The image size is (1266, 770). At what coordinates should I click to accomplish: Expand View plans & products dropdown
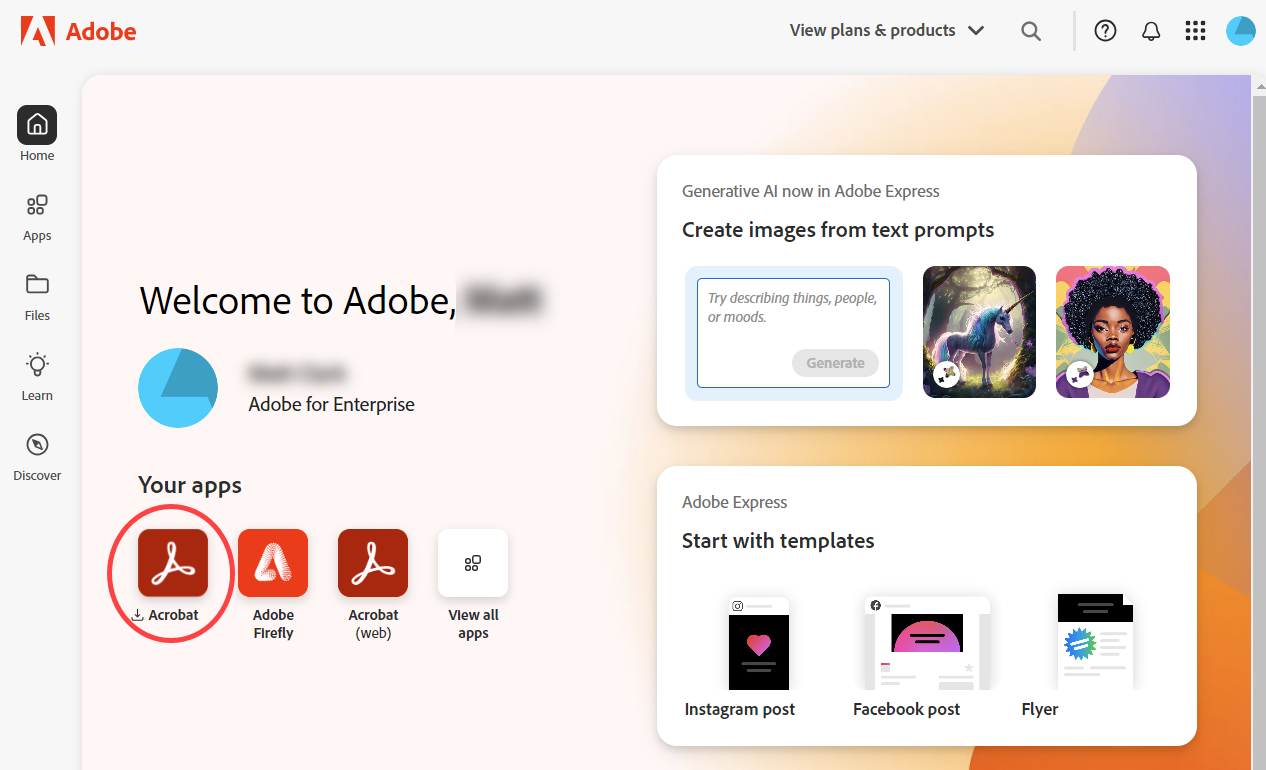(886, 31)
